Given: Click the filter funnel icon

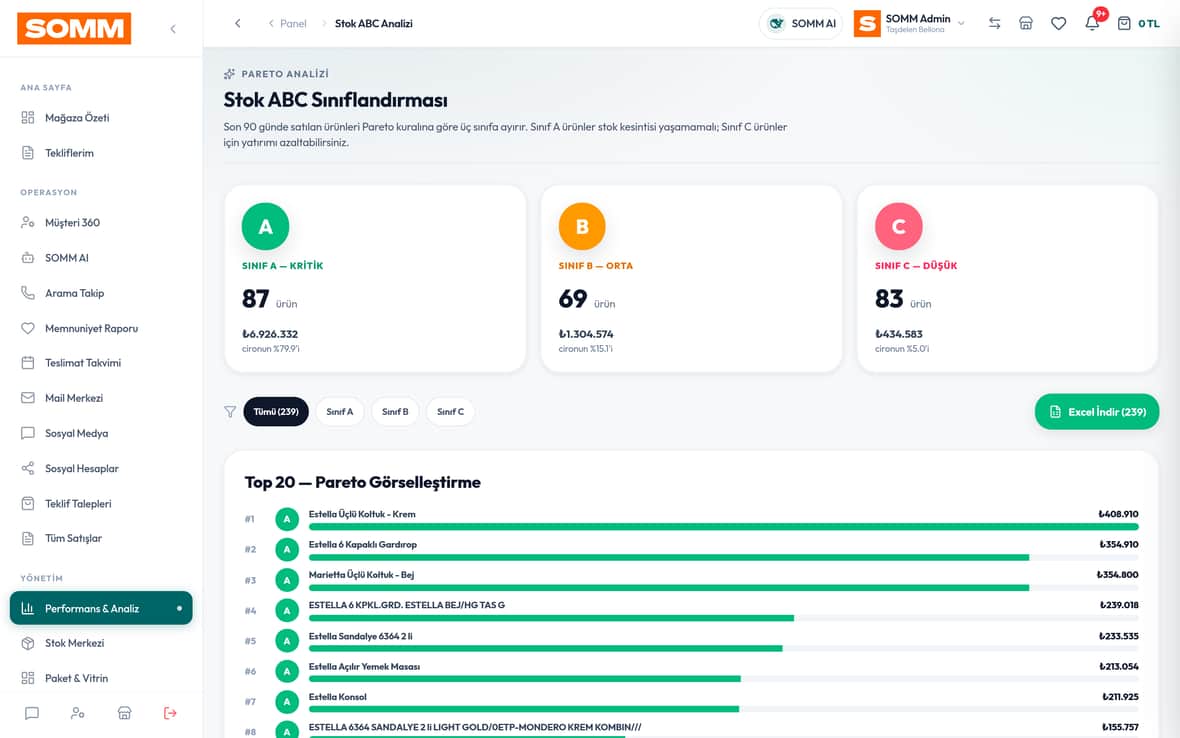Looking at the screenshot, I should pos(230,412).
